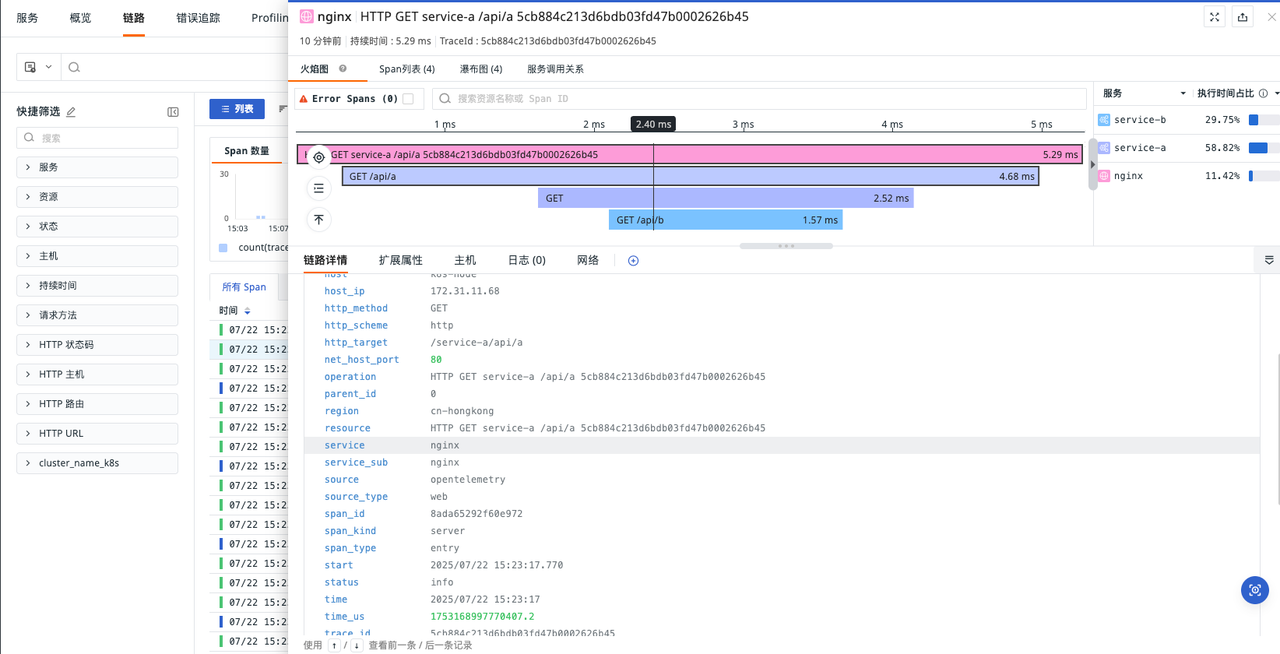Open the 日志 (0) detail tab

click(527, 260)
